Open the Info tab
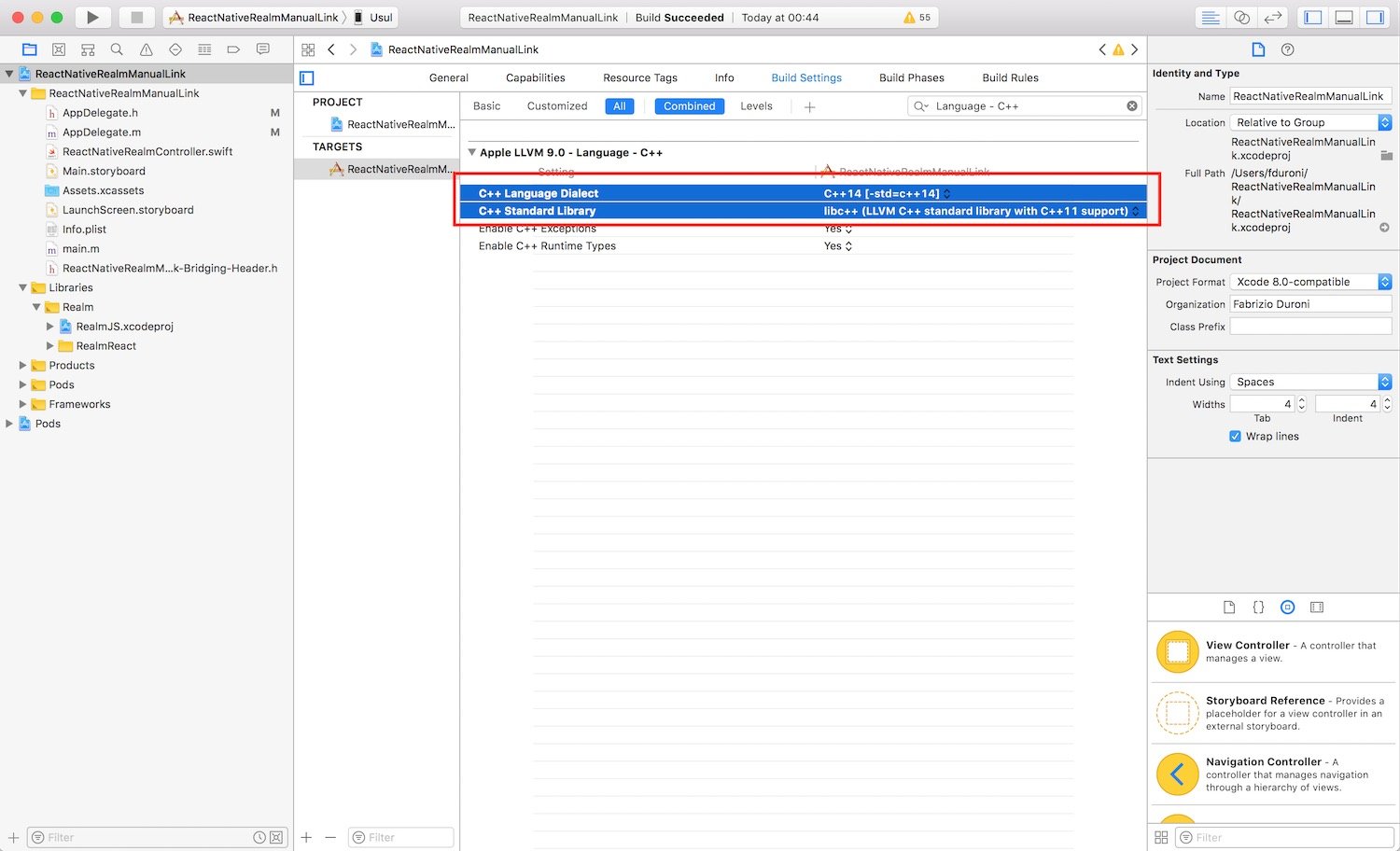This screenshot has width=1400, height=851. (724, 78)
